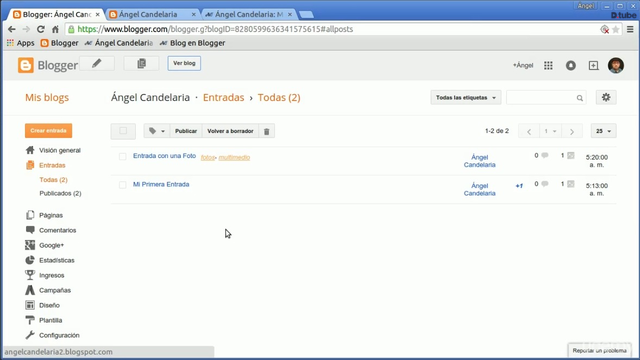
Task: Open Google notifications bell icon
Action: [571, 65]
